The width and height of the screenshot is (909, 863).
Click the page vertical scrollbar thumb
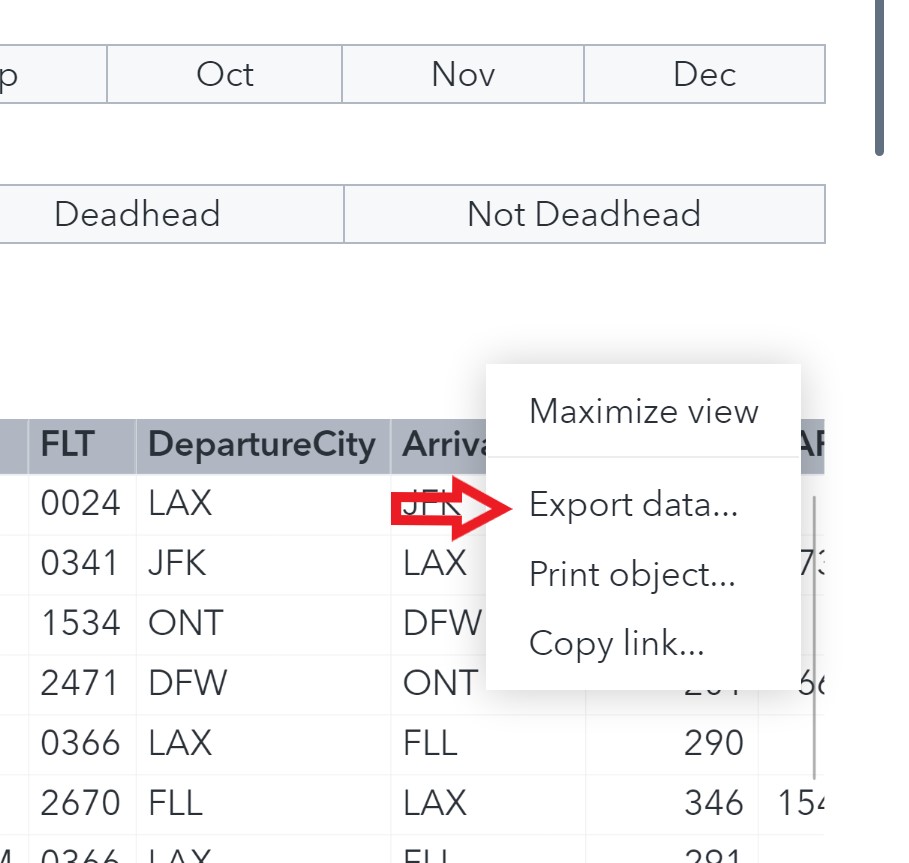(x=879, y=75)
